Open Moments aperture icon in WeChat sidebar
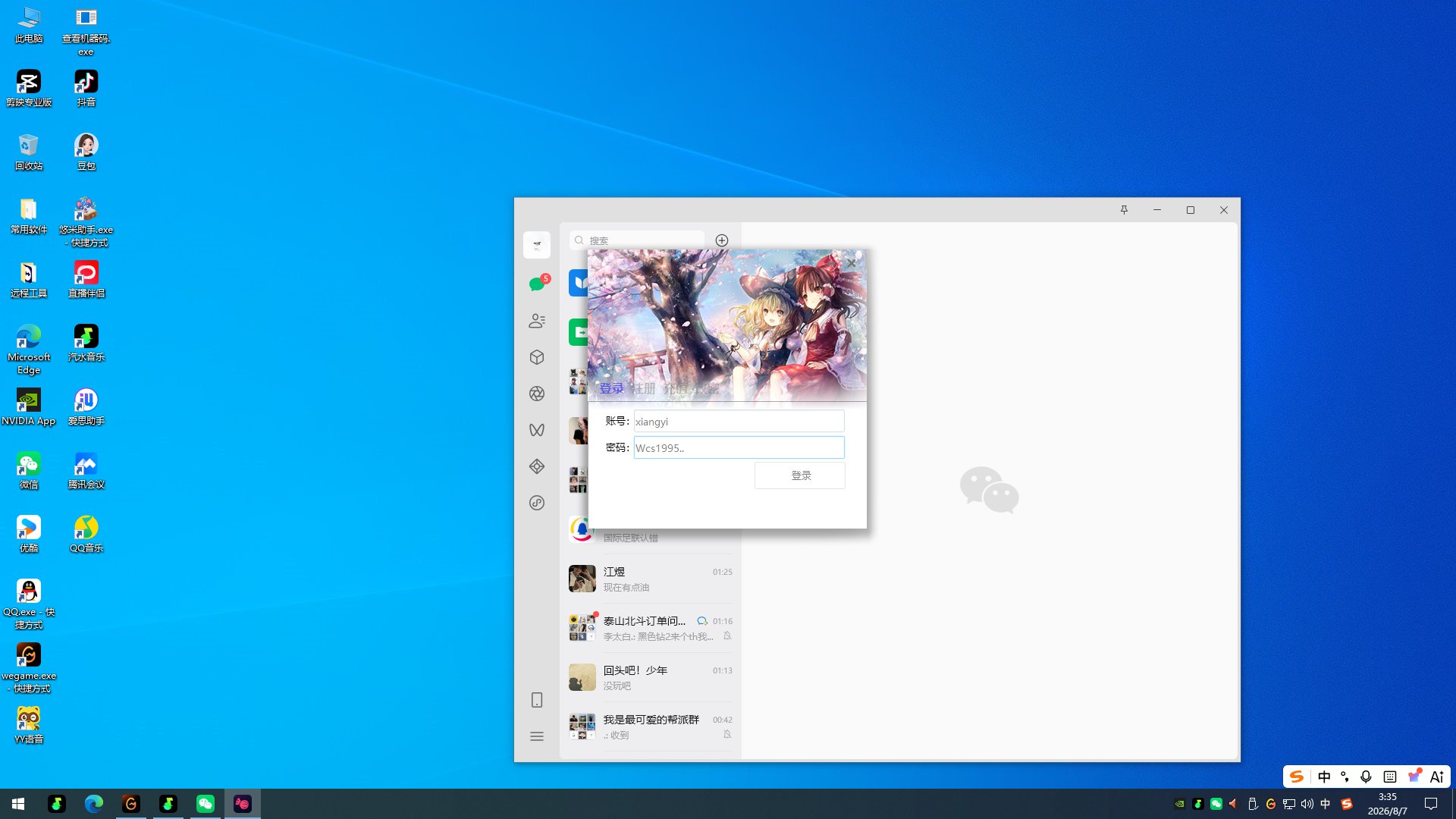Screen dimensions: 1456x819 click(x=537, y=394)
